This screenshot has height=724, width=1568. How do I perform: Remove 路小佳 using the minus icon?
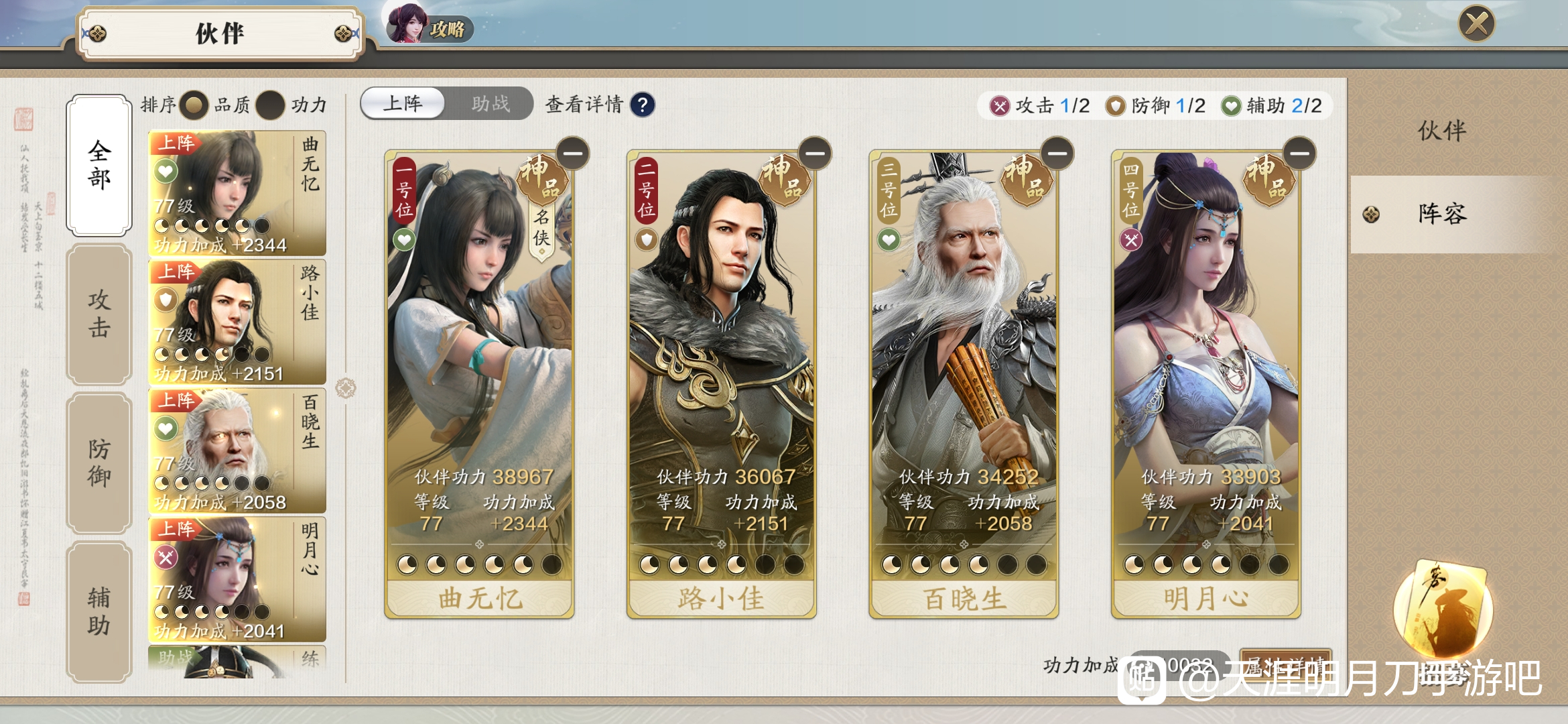point(815,154)
